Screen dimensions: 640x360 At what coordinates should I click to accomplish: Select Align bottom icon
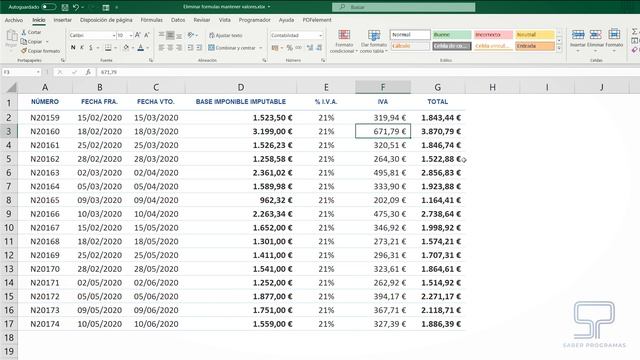pyautogui.click(x=179, y=36)
